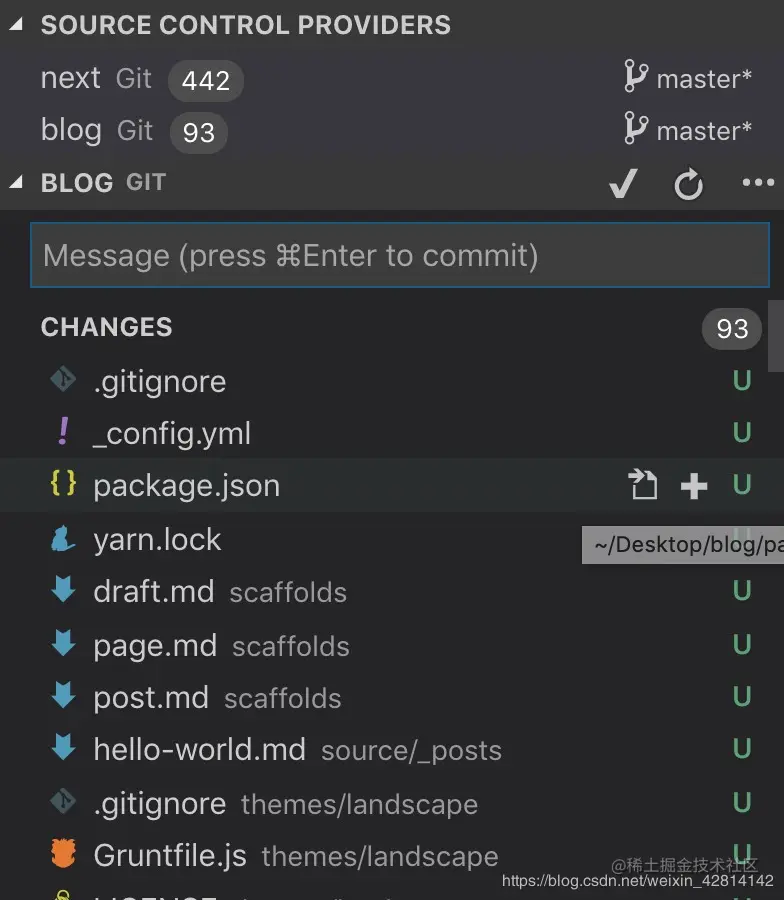The height and width of the screenshot is (900, 784).
Task: Click the Changes group header
Action: pyautogui.click(x=106, y=328)
